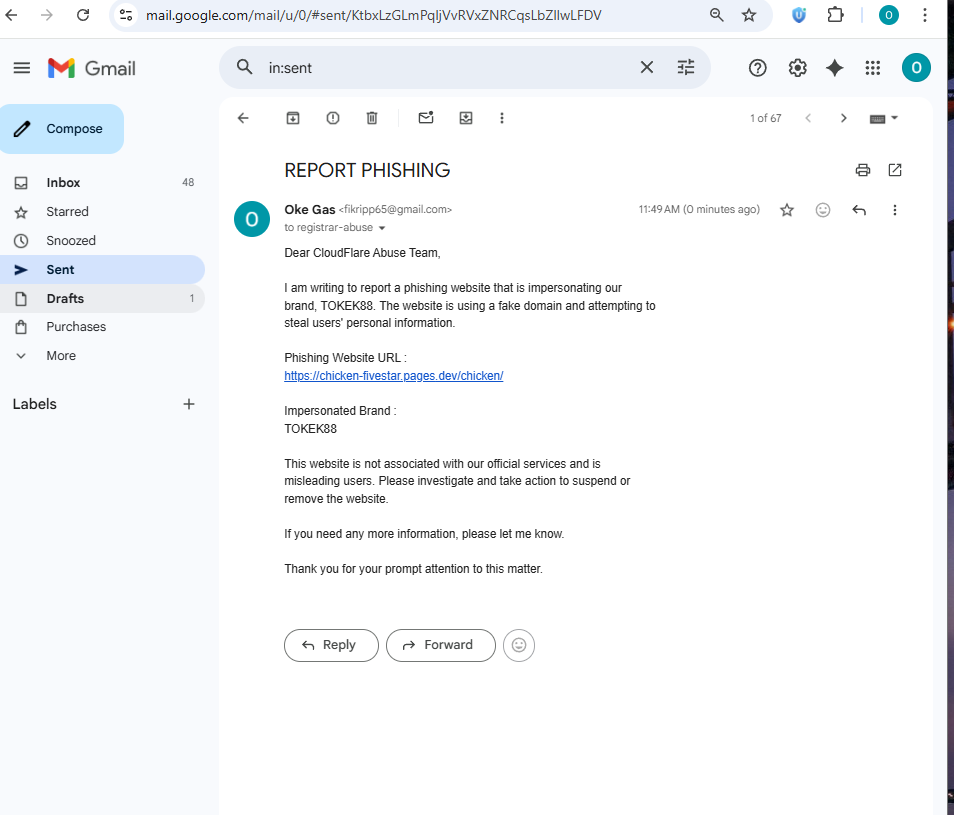
Task: Mark the email as unread
Action: (x=426, y=118)
